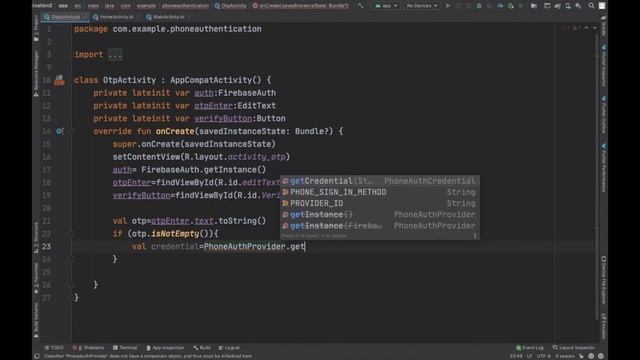Open the Project side panel
The height and width of the screenshot is (360, 640).
click(x=36, y=29)
